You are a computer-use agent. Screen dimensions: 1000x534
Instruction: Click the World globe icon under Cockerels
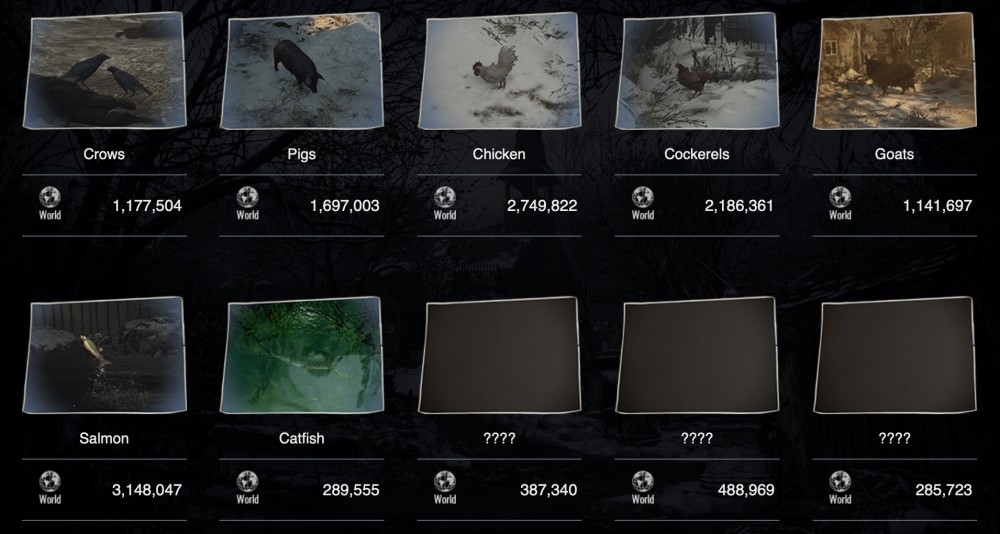pos(642,197)
